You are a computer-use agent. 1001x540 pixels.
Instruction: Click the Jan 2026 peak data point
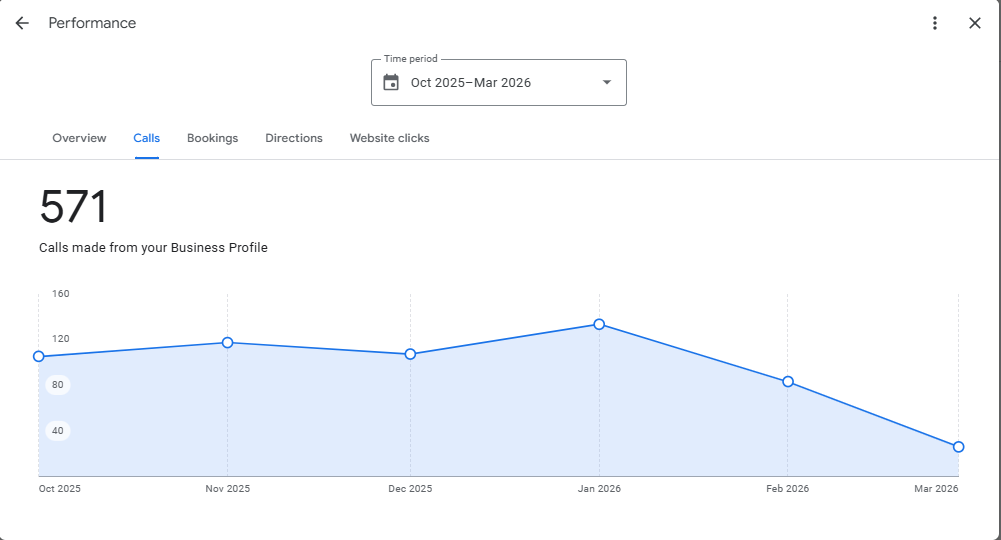tap(599, 324)
